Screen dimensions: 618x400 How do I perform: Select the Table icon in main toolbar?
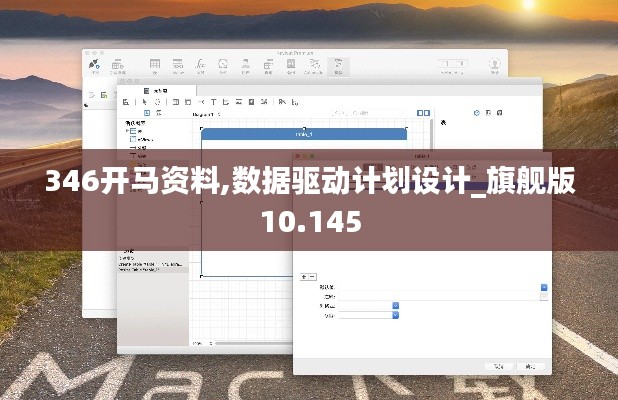155,65
